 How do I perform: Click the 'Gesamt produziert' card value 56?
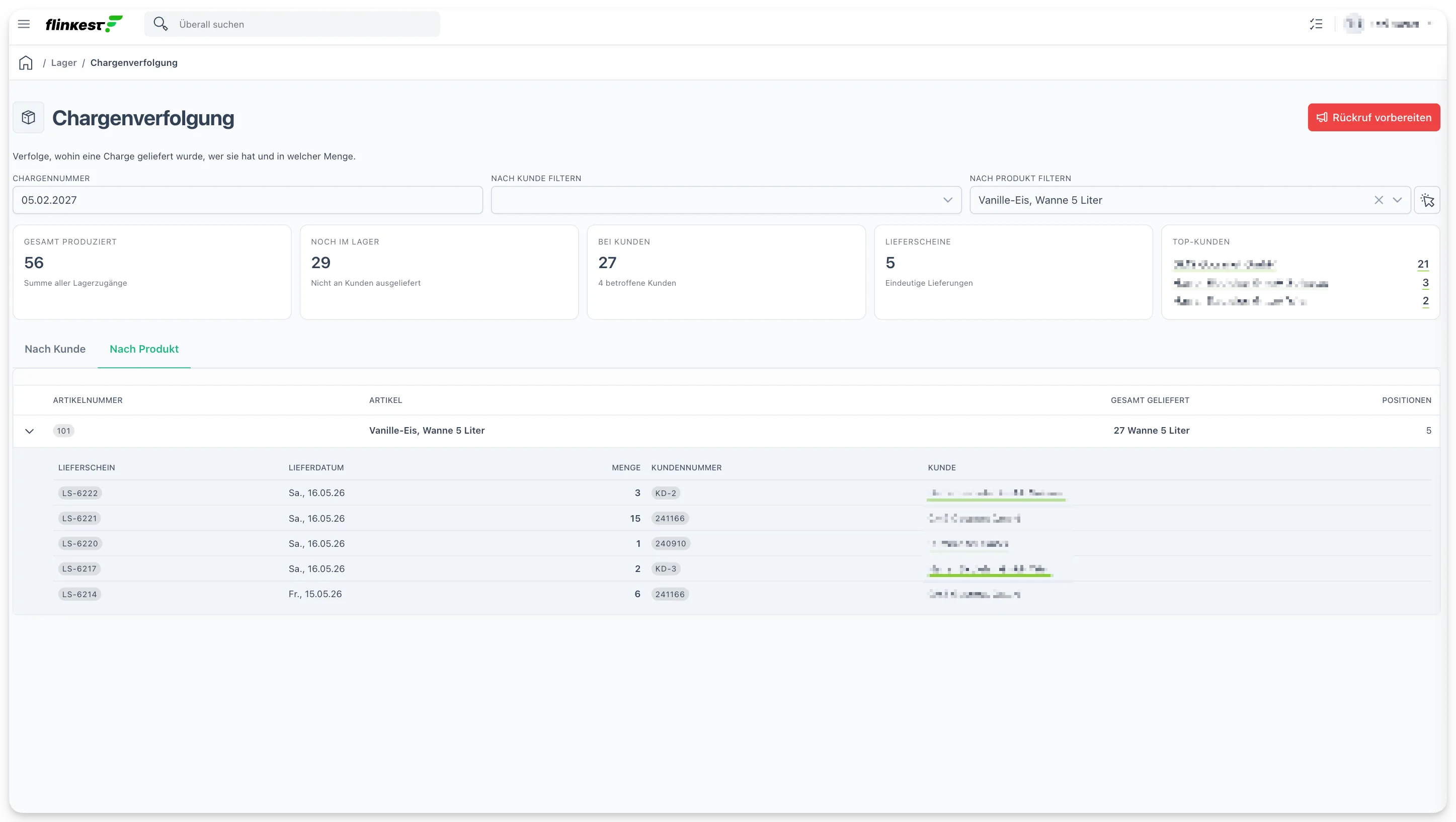tap(34, 263)
